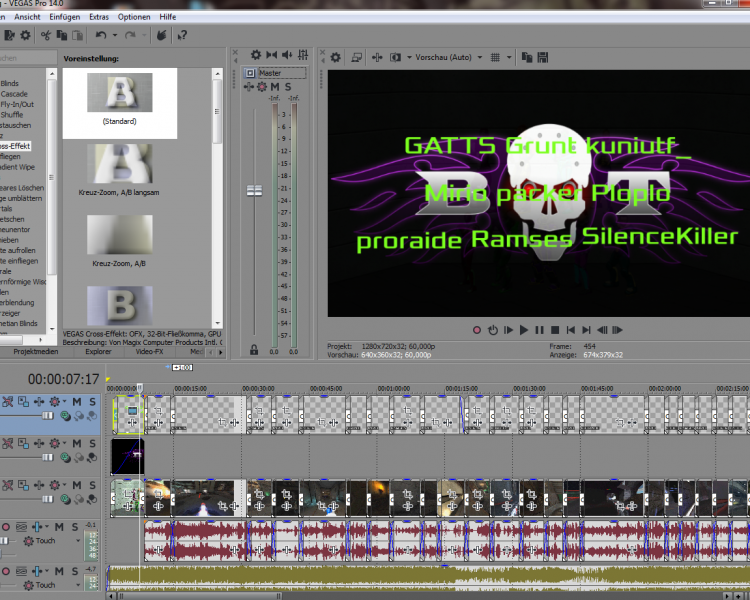Viewport: 750px width, 600px height.
Task: Mute the second video track
Action: (77, 444)
